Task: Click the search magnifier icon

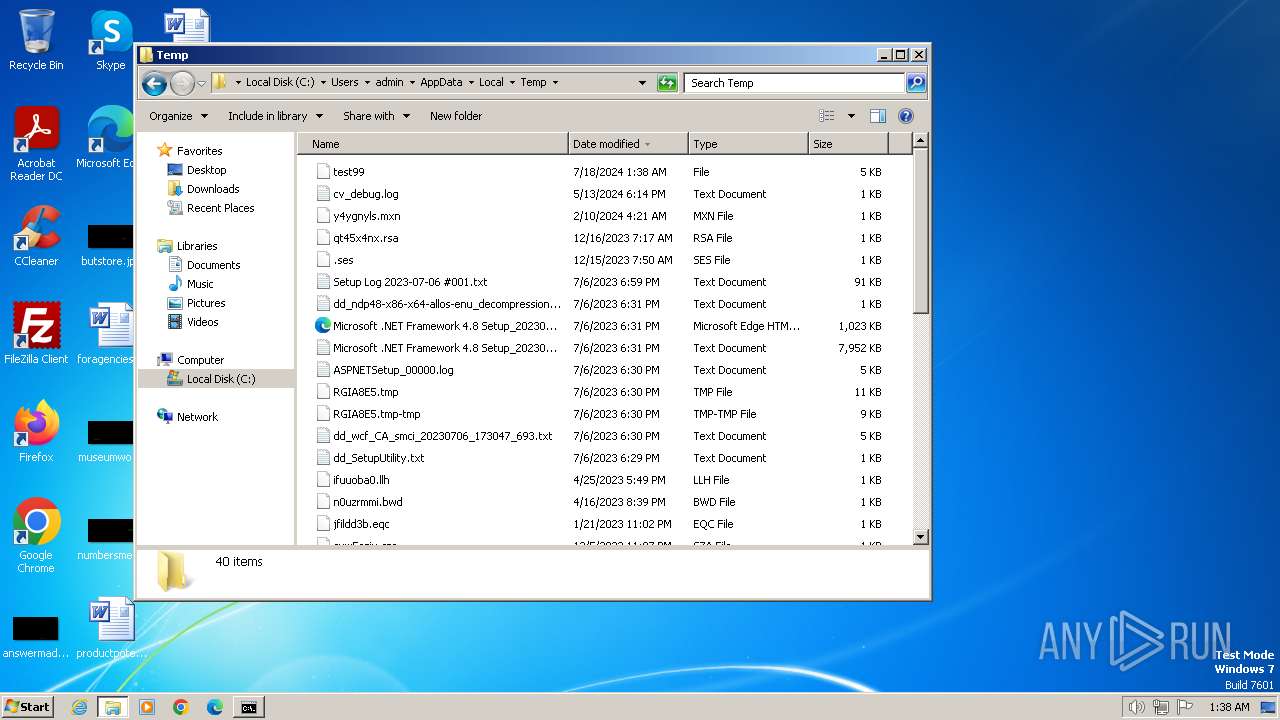Action: point(915,83)
